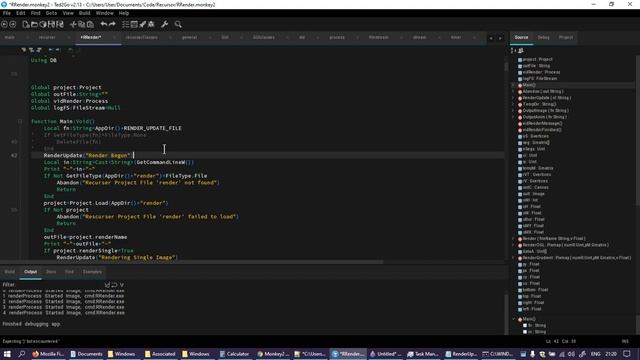Click the rocket build-and-run toolbar icon
This screenshot has height=360, width=640.
pyautogui.click(x=142, y=24)
